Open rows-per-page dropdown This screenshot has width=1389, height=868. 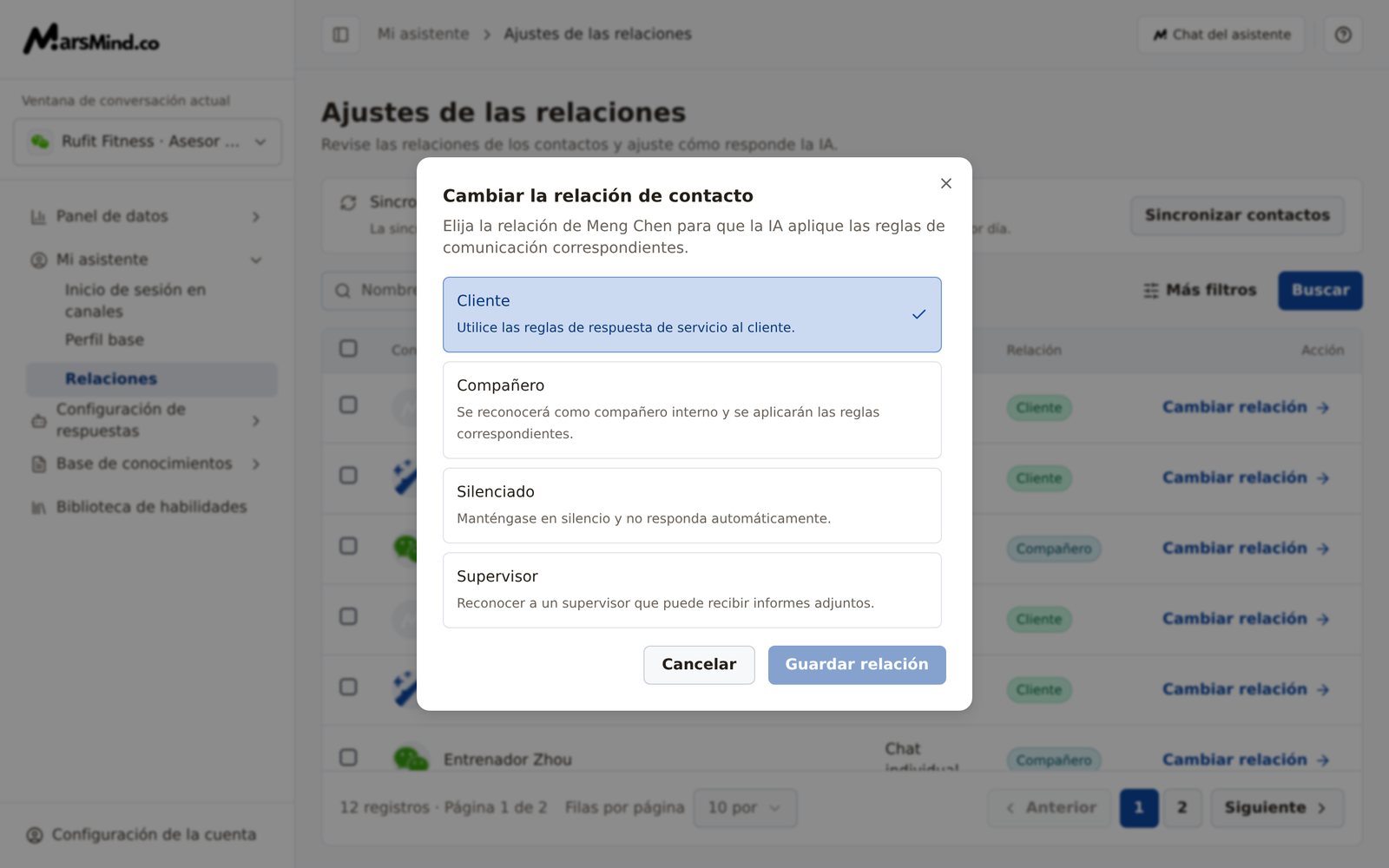click(x=746, y=808)
